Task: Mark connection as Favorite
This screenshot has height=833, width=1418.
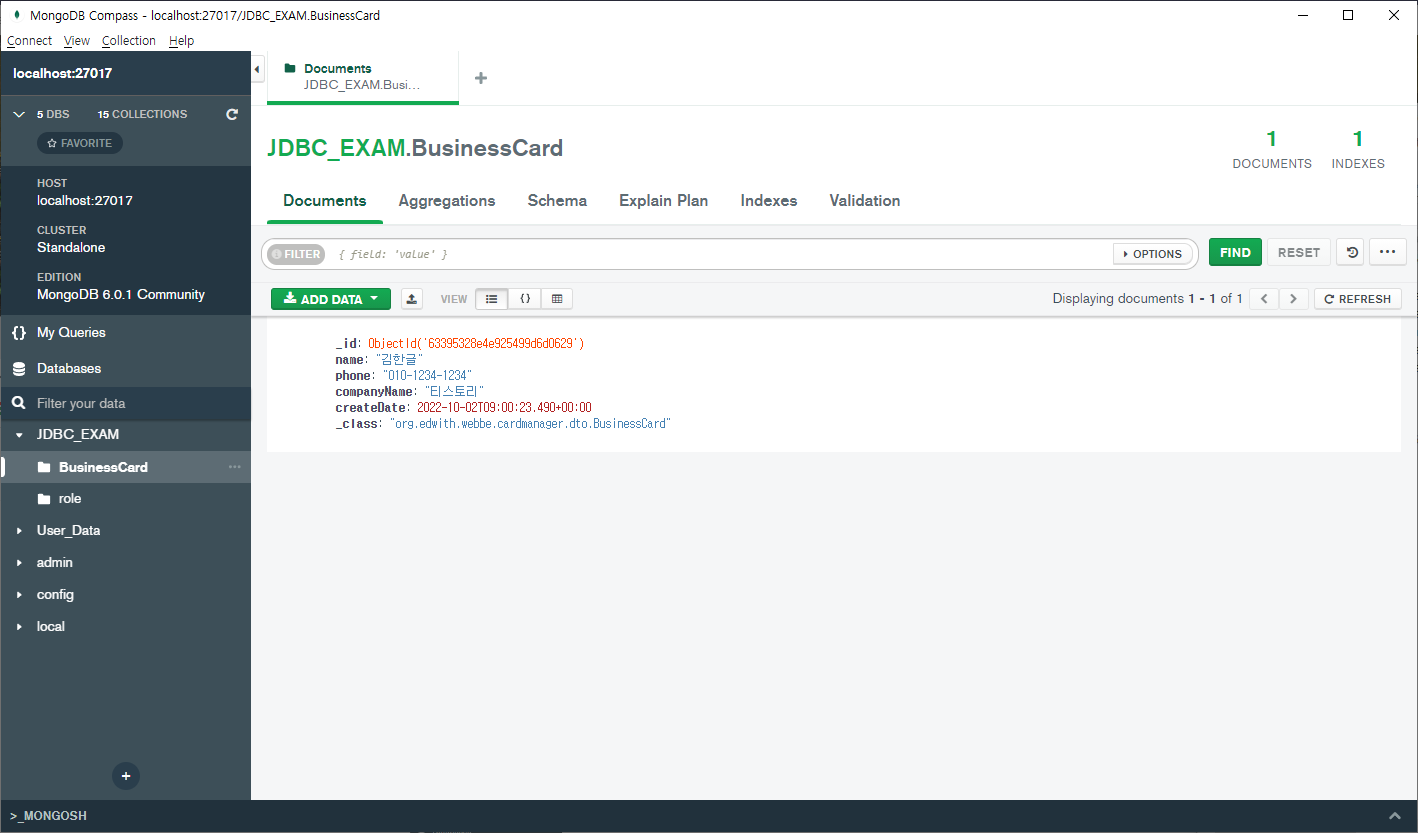Action: coord(80,143)
